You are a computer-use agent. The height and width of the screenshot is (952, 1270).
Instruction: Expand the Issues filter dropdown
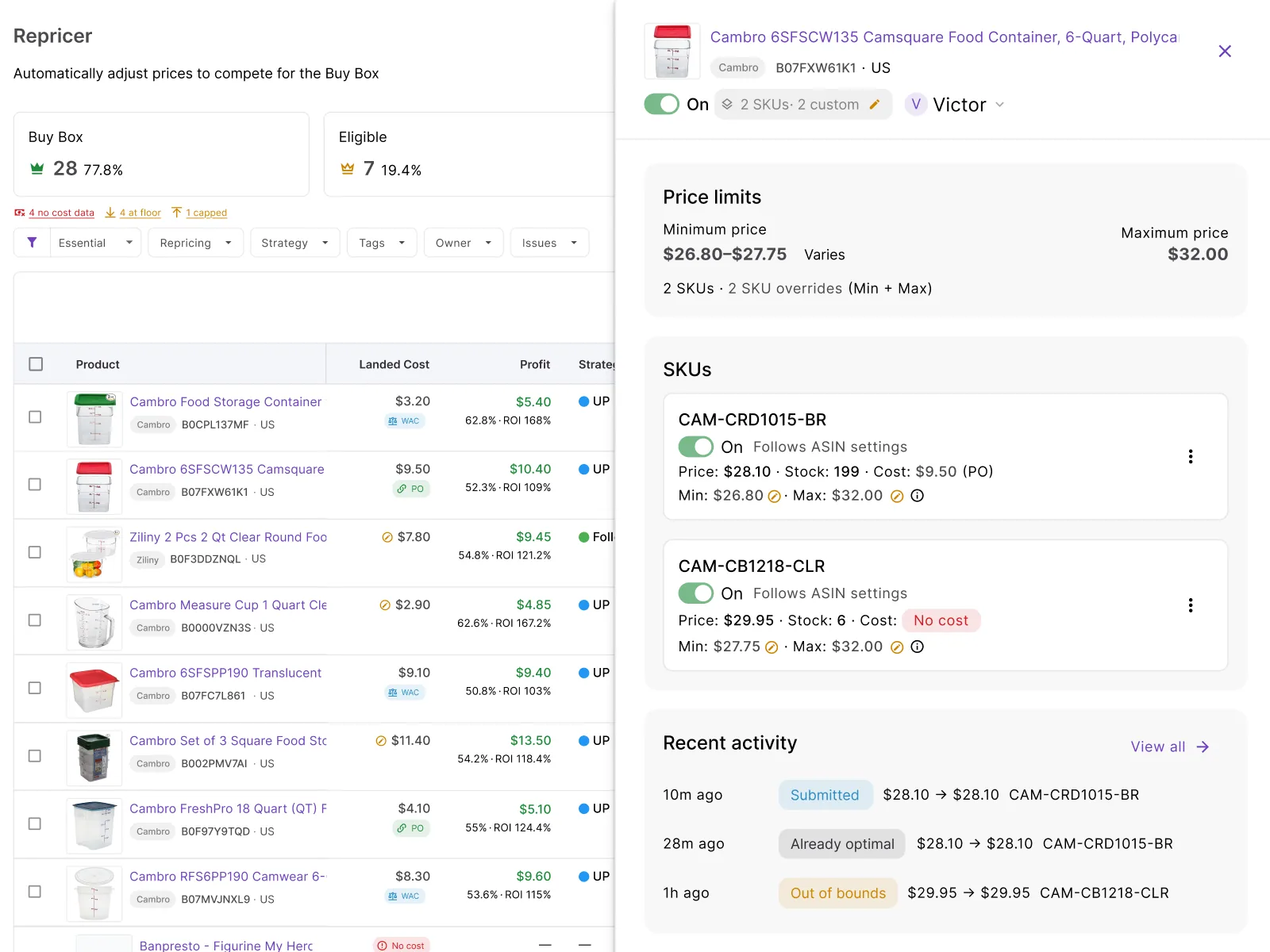click(550, 243)
